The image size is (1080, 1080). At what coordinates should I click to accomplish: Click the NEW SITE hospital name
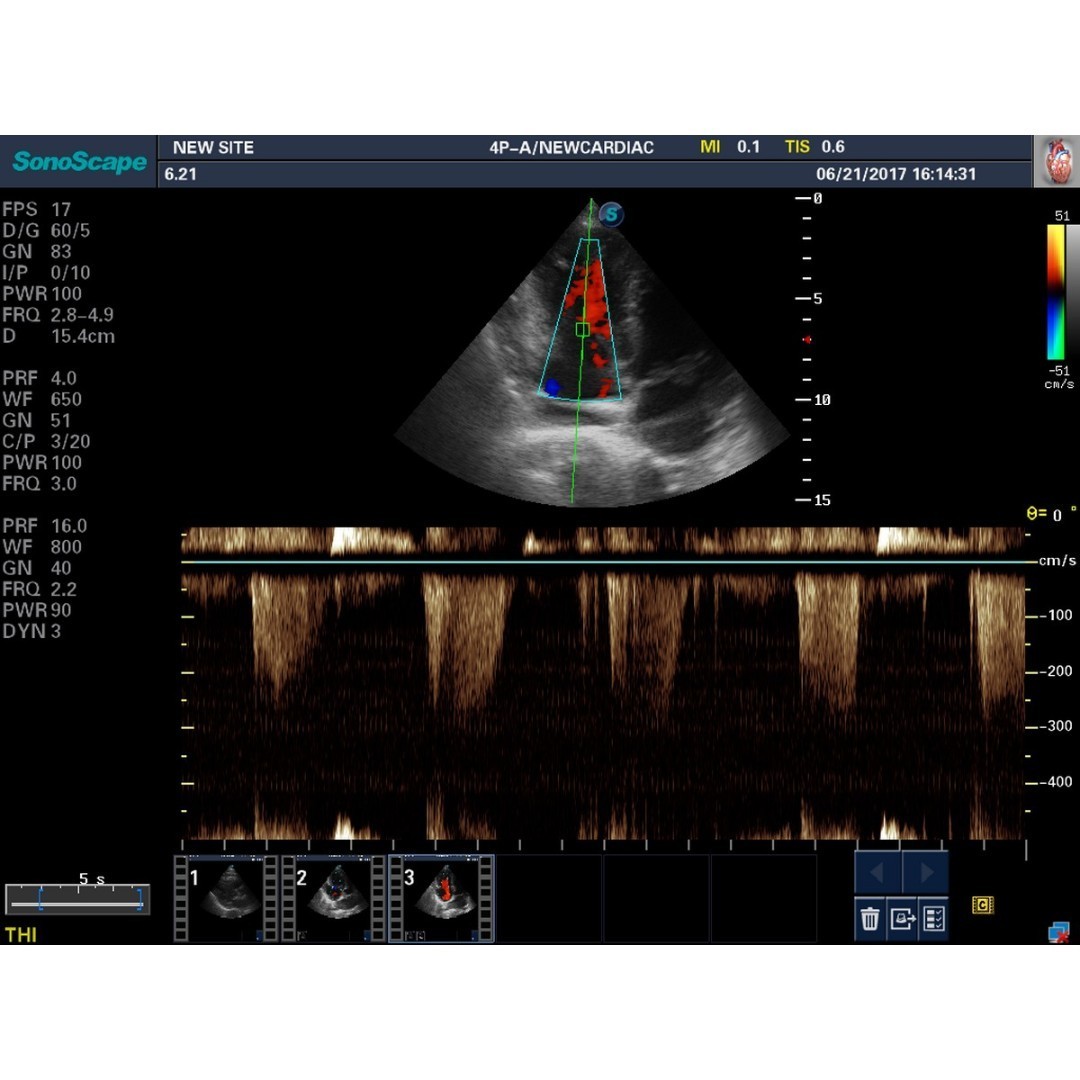(x=214, y=147)
